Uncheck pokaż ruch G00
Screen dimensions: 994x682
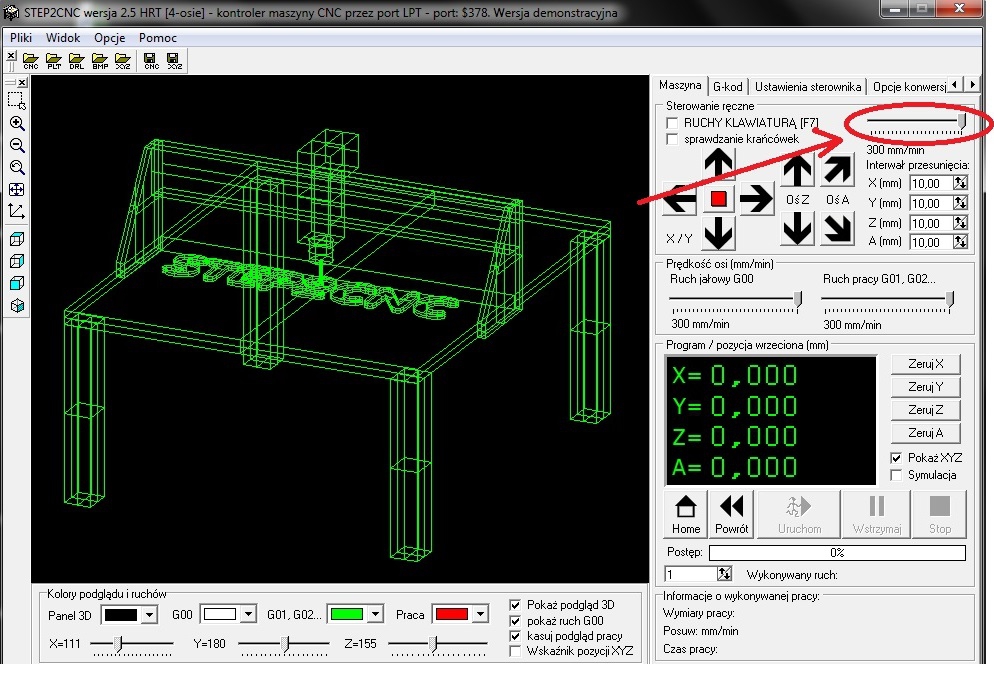tap(515, 621)
